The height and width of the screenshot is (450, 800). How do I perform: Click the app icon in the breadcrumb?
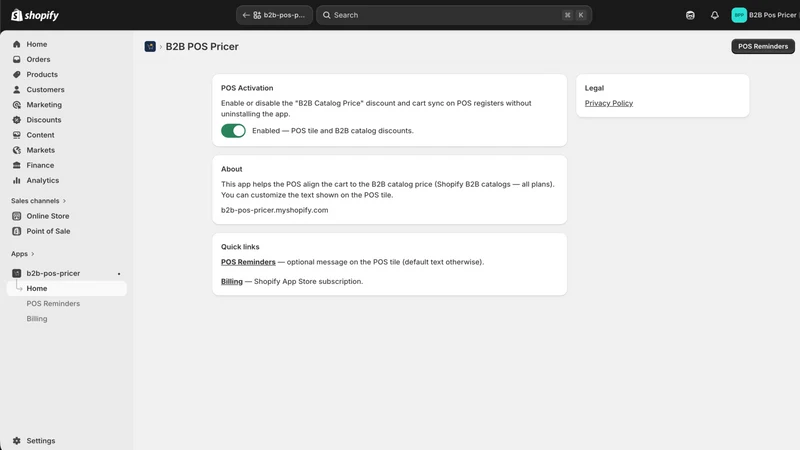[x=150, y=46]
